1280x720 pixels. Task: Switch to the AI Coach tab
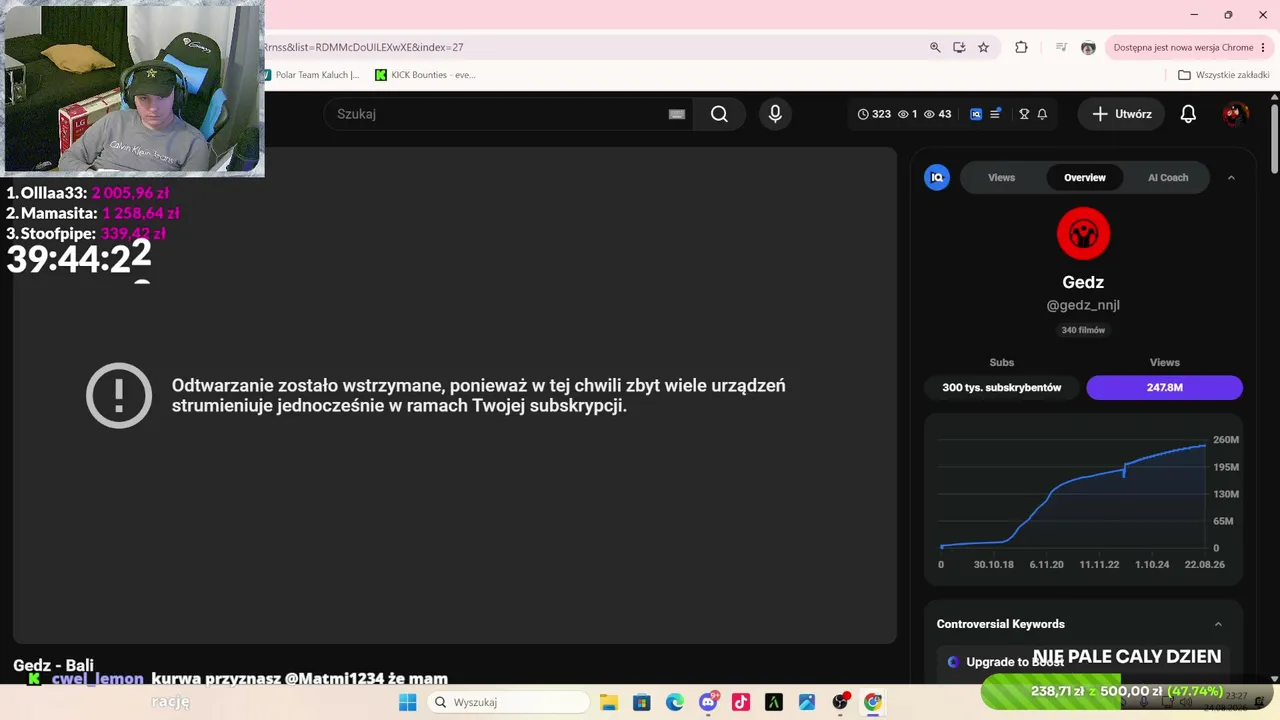[1168, 177]
